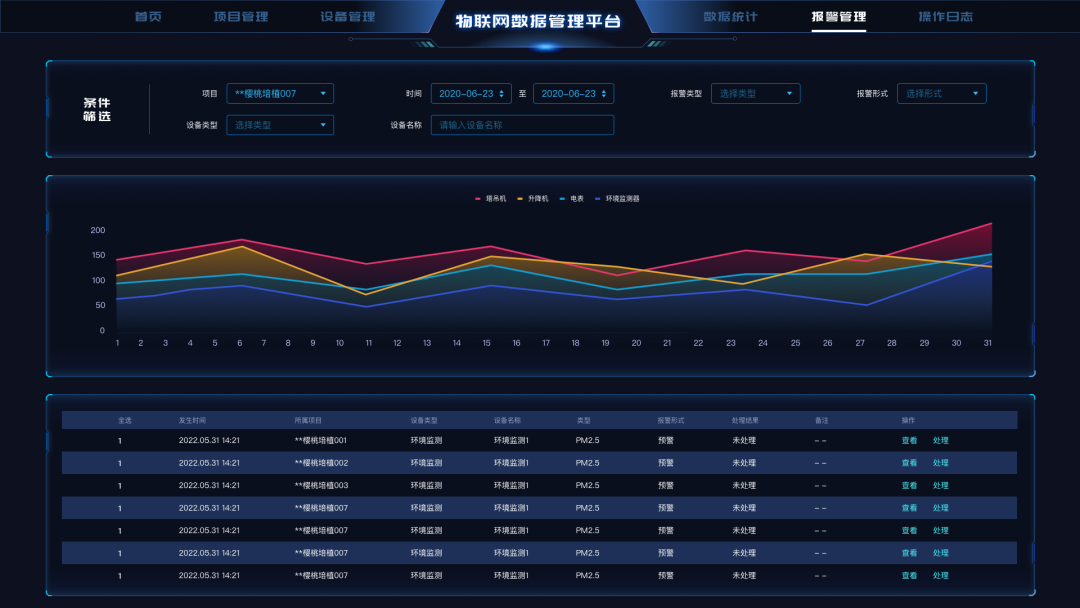Switch to the 项目管理 tab
The width and height of the screenshot is (1080, 608).
click(x=241, y=17)
